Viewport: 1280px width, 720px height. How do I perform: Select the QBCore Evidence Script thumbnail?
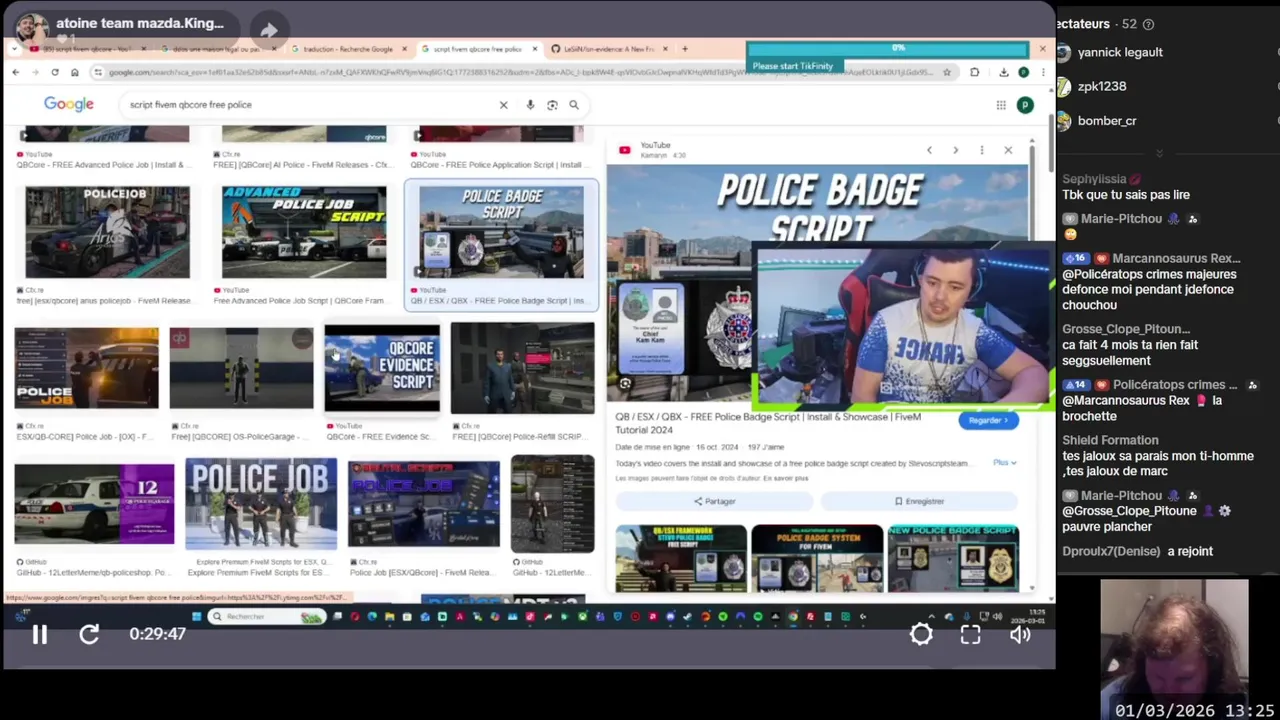coord(382,368)
